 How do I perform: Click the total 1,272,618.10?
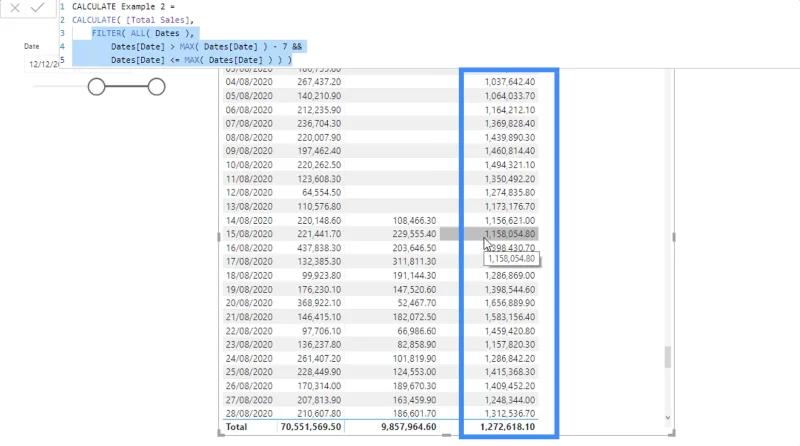pyautogui.click(x=507, y=427)
